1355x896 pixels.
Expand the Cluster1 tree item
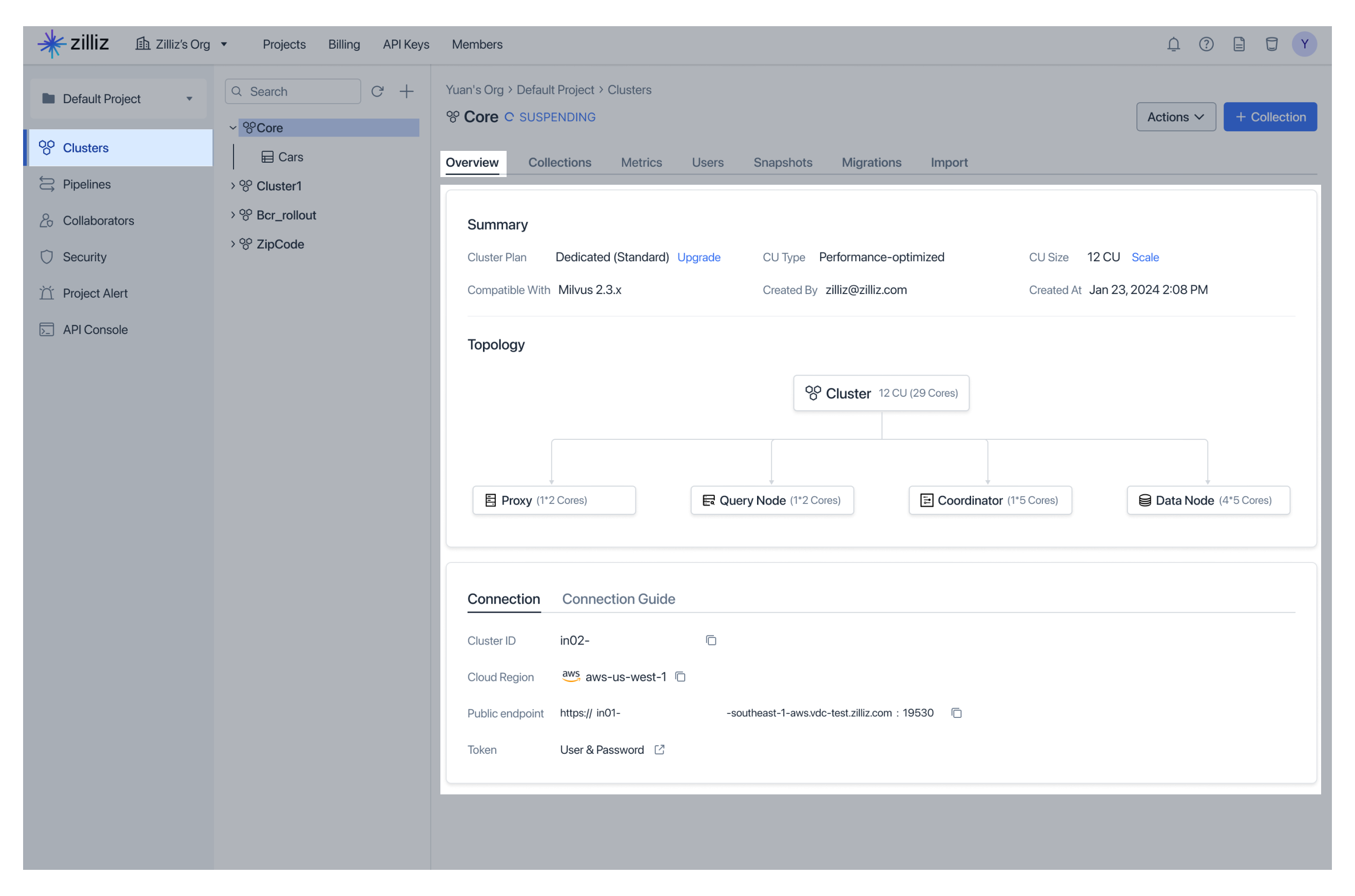coord(233,185)
